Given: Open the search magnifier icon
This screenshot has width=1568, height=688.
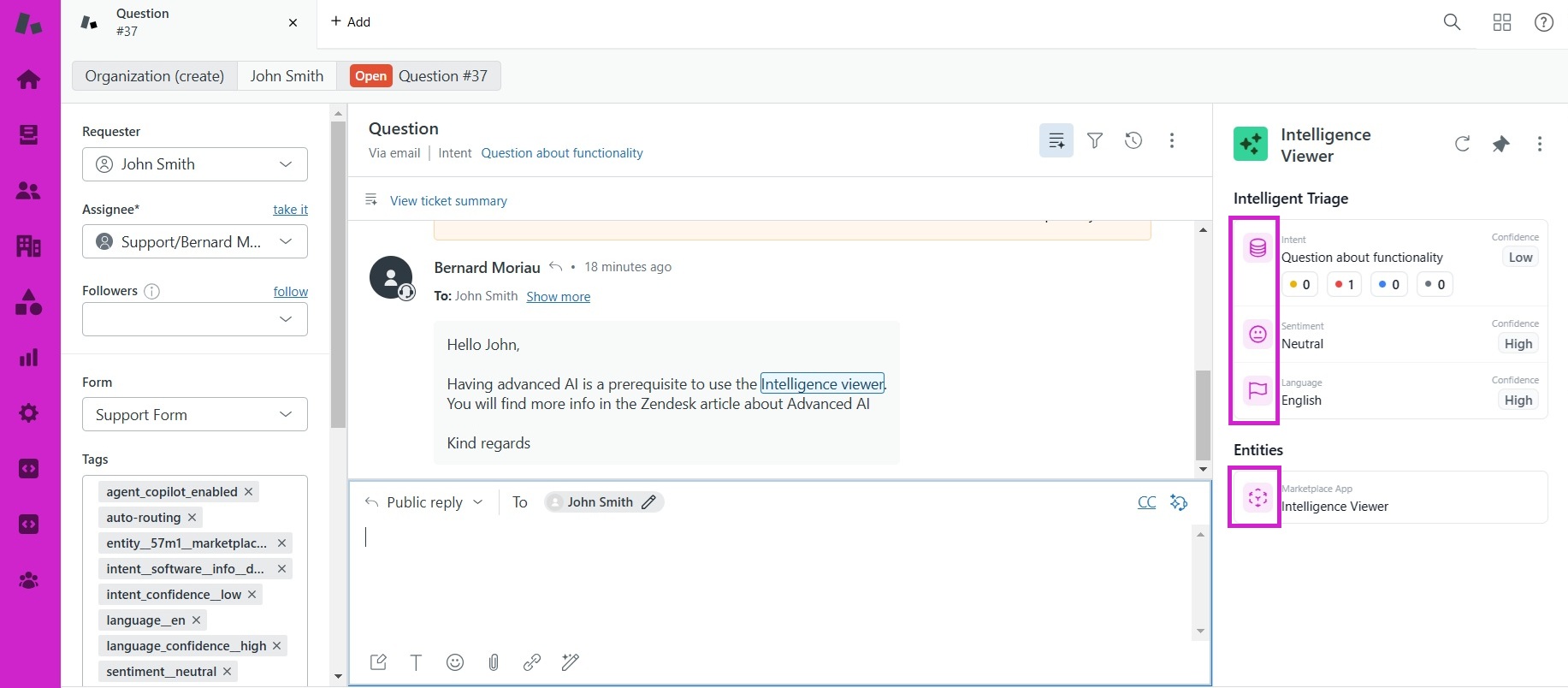Looking at the screenshot, I should tap(1452, 22).
